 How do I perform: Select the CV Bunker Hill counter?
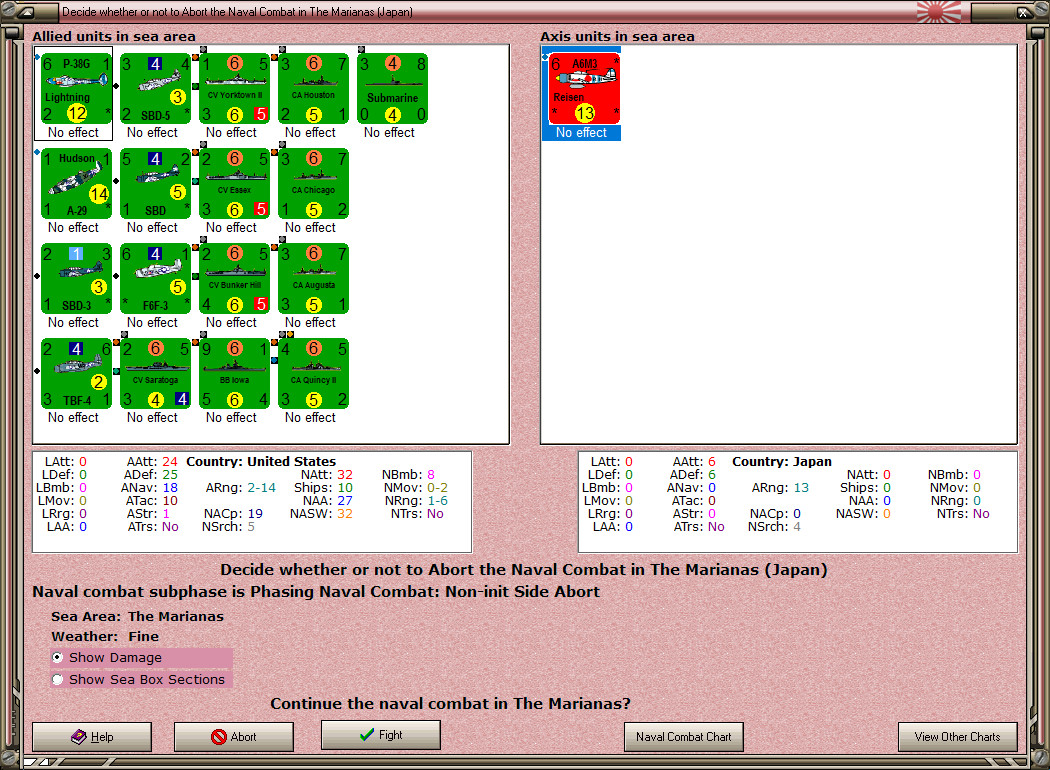(234, 279)
